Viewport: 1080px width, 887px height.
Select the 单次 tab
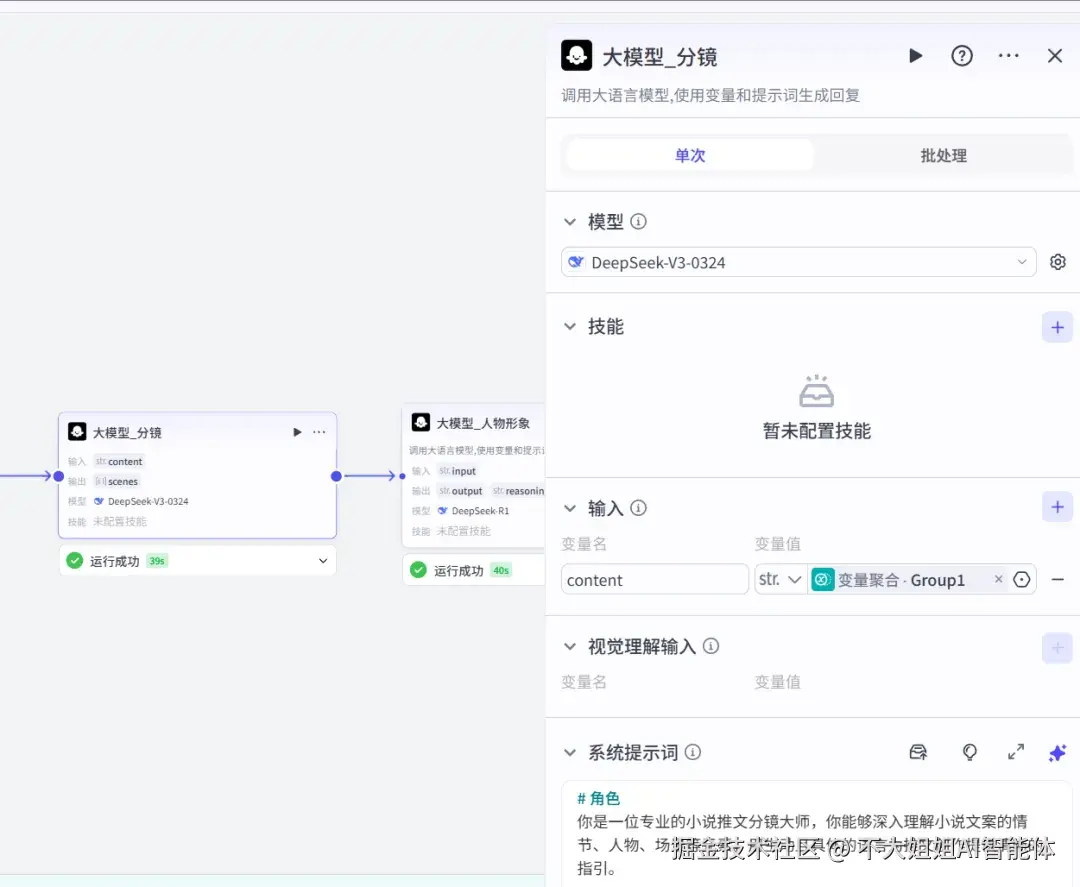pyautogui.click(x=689, y=155)
